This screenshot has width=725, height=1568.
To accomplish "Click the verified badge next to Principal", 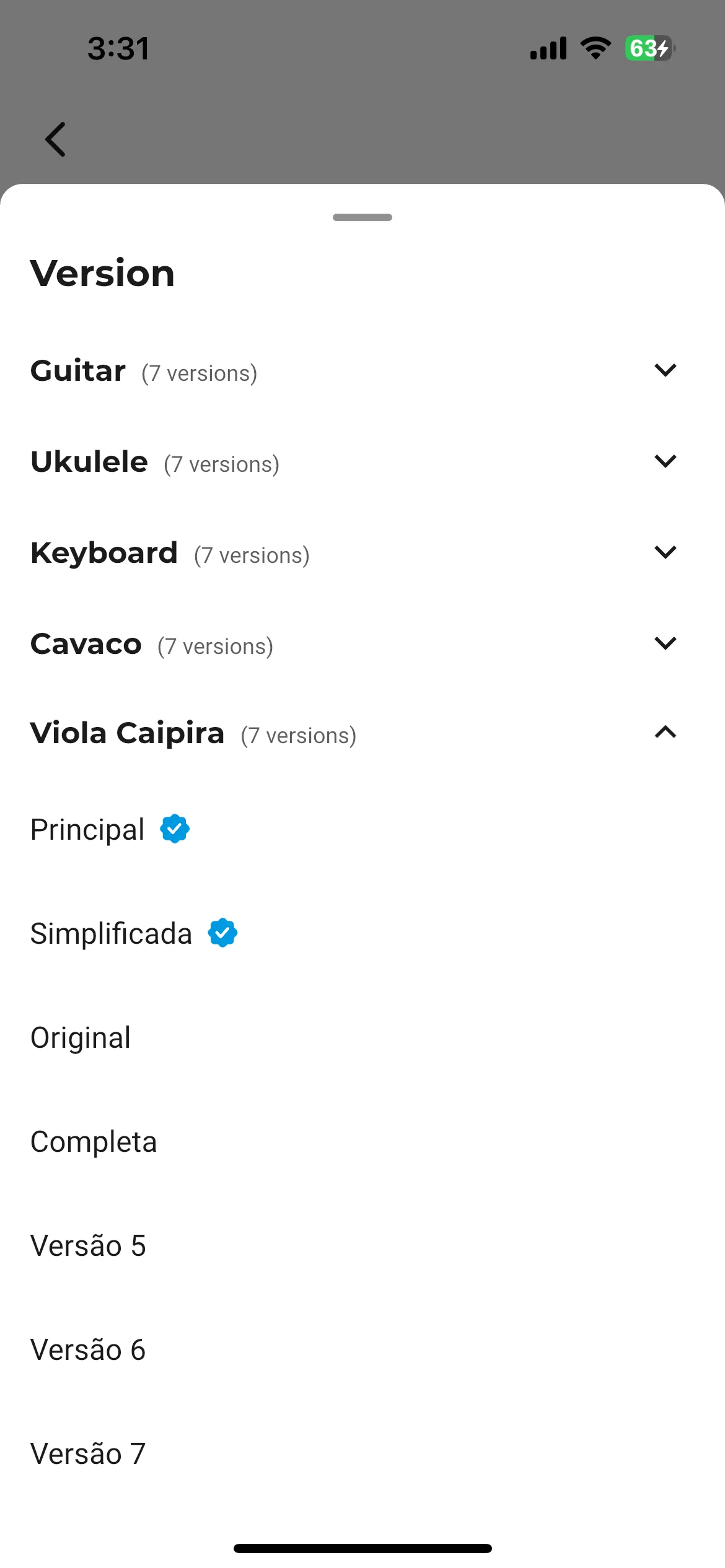I will point(175,829).
